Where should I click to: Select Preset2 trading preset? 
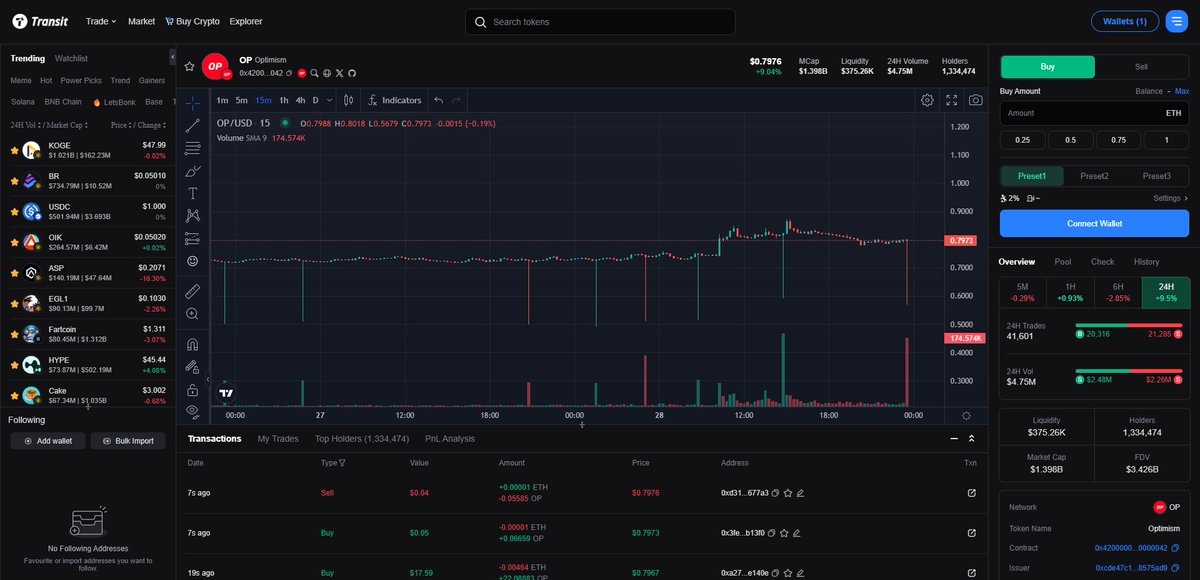point(1094,176)
